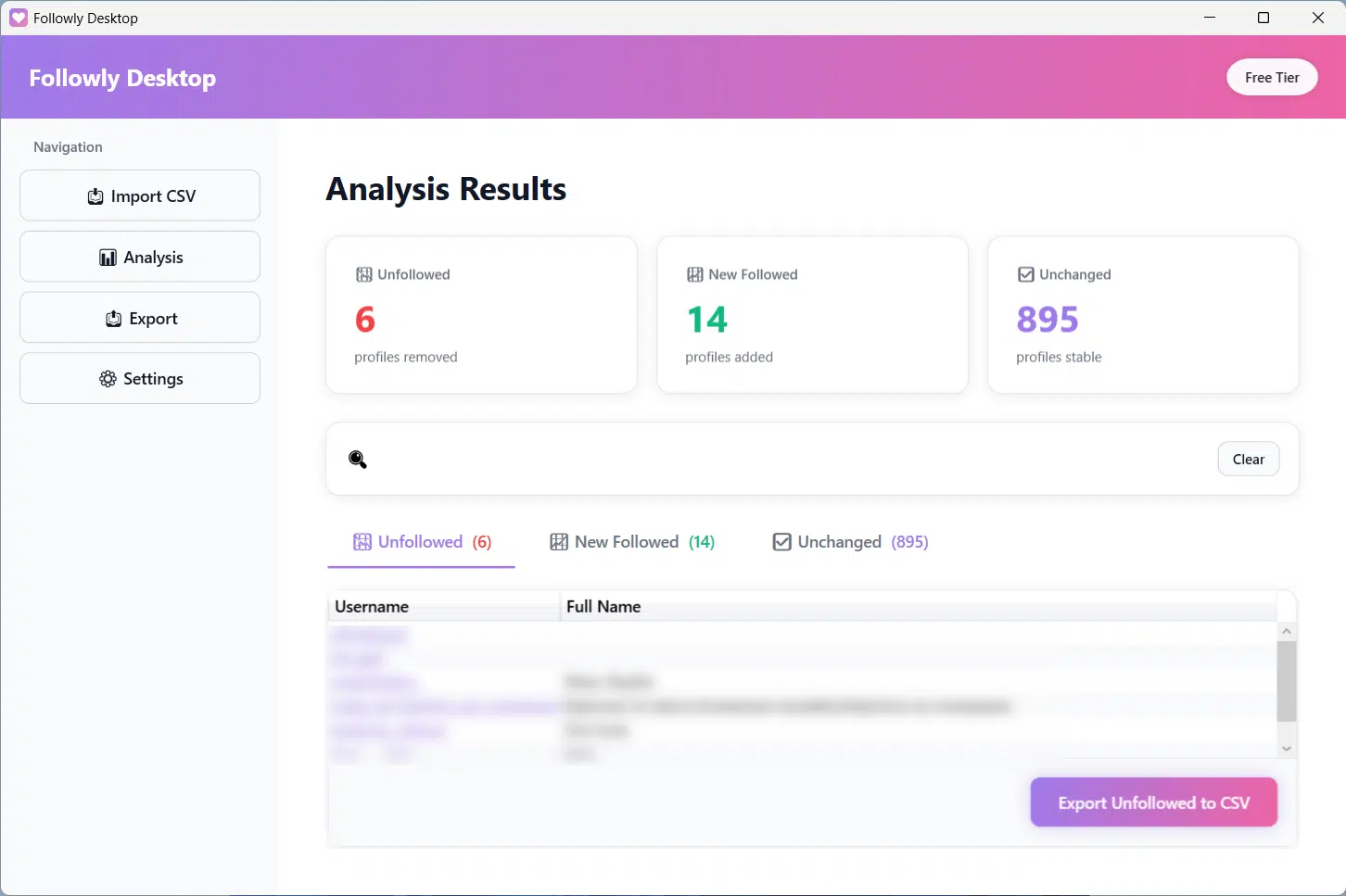Screen dimensions: 1346x896
Task: Open the Export navigation button
Action: pyautogui.click(x=140, y=318)
